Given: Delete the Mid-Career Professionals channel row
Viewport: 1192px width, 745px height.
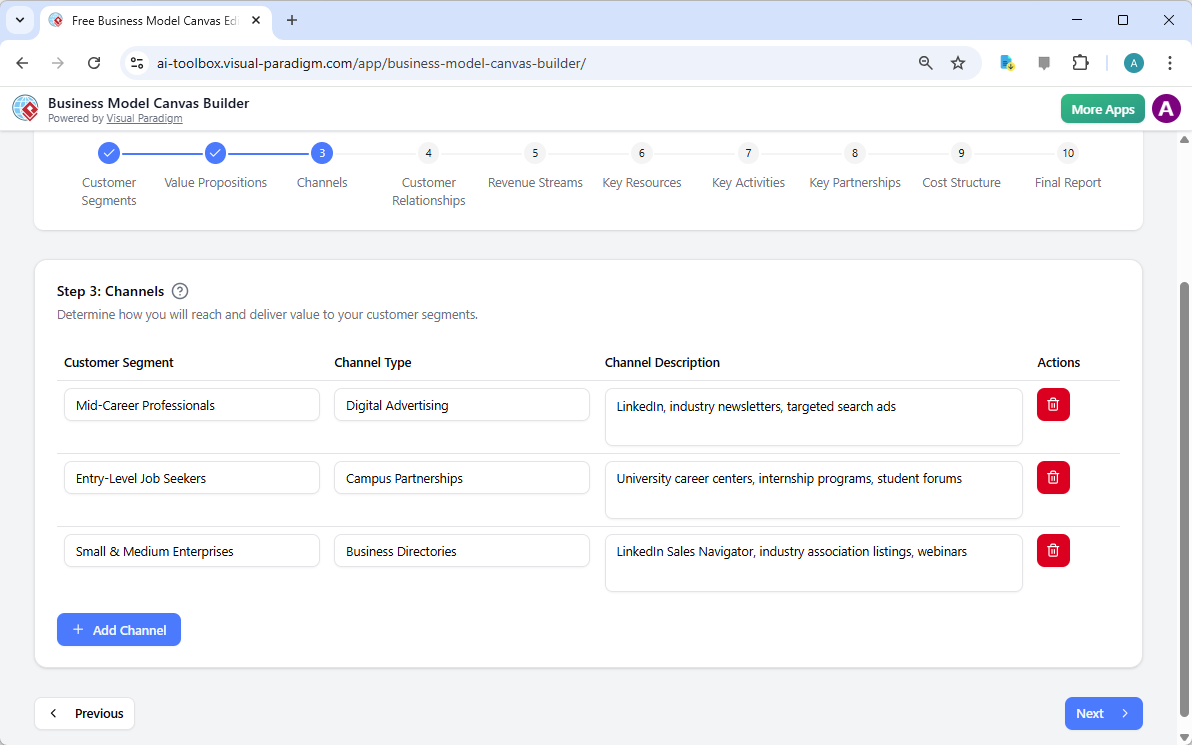Looking at the screenshot, I should (1052, 404).
